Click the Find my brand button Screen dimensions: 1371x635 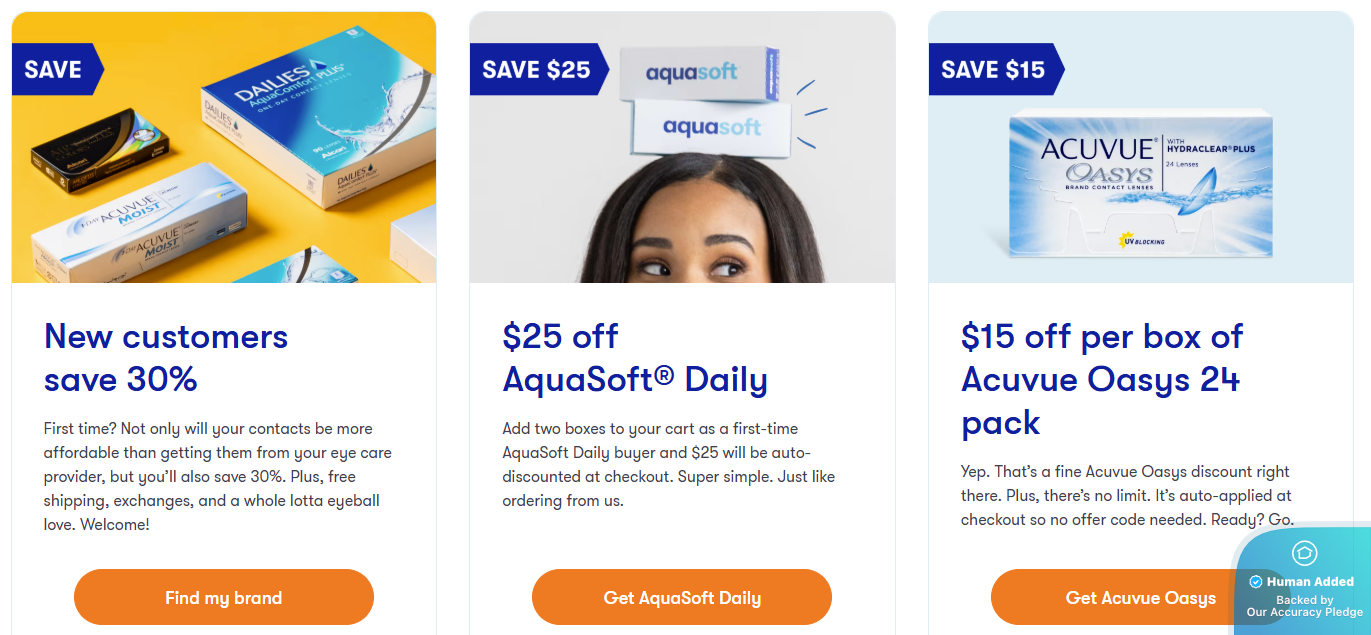(x=223, y=598)
